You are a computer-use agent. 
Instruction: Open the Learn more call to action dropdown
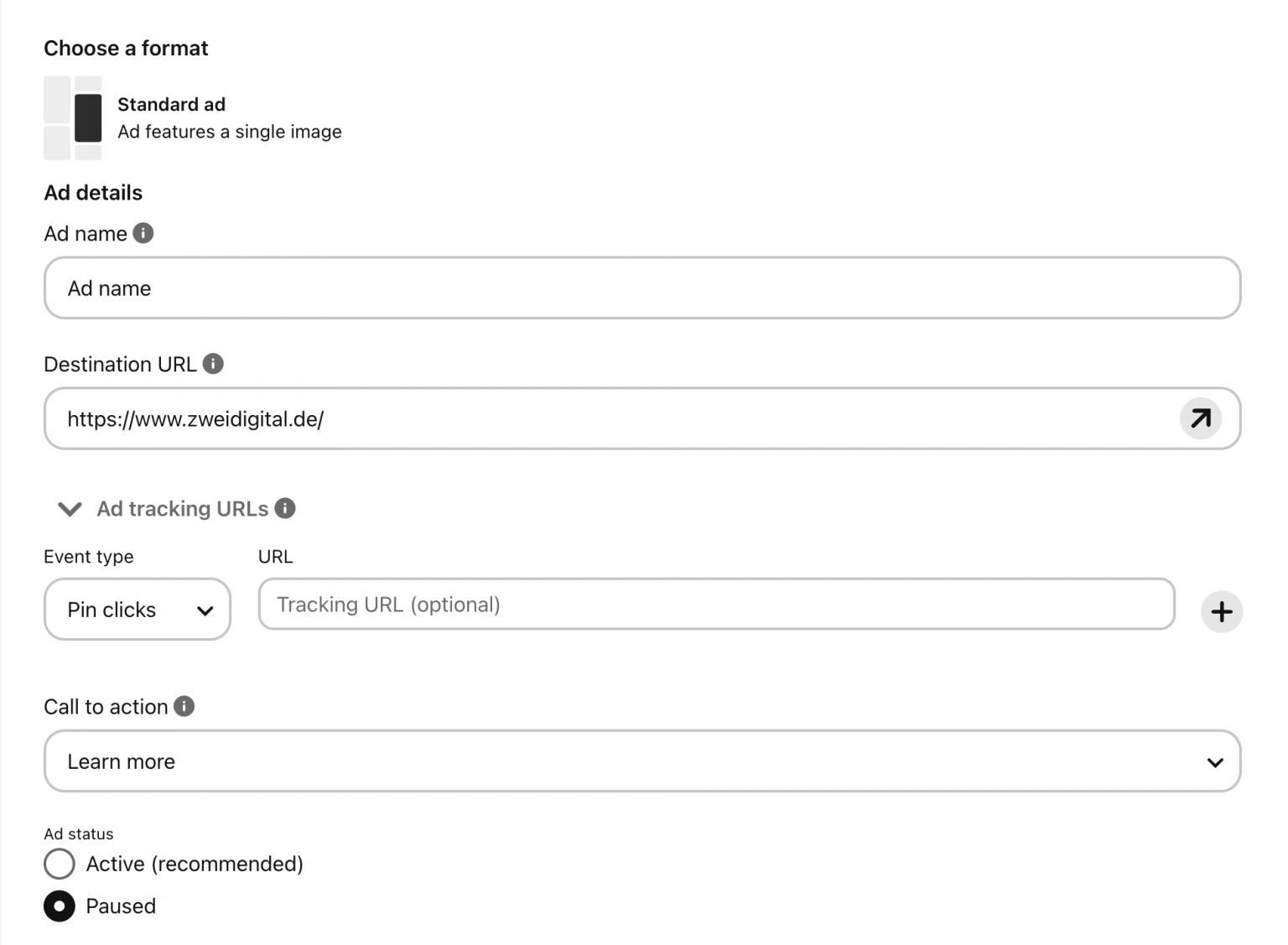click(x=642, y=761)
